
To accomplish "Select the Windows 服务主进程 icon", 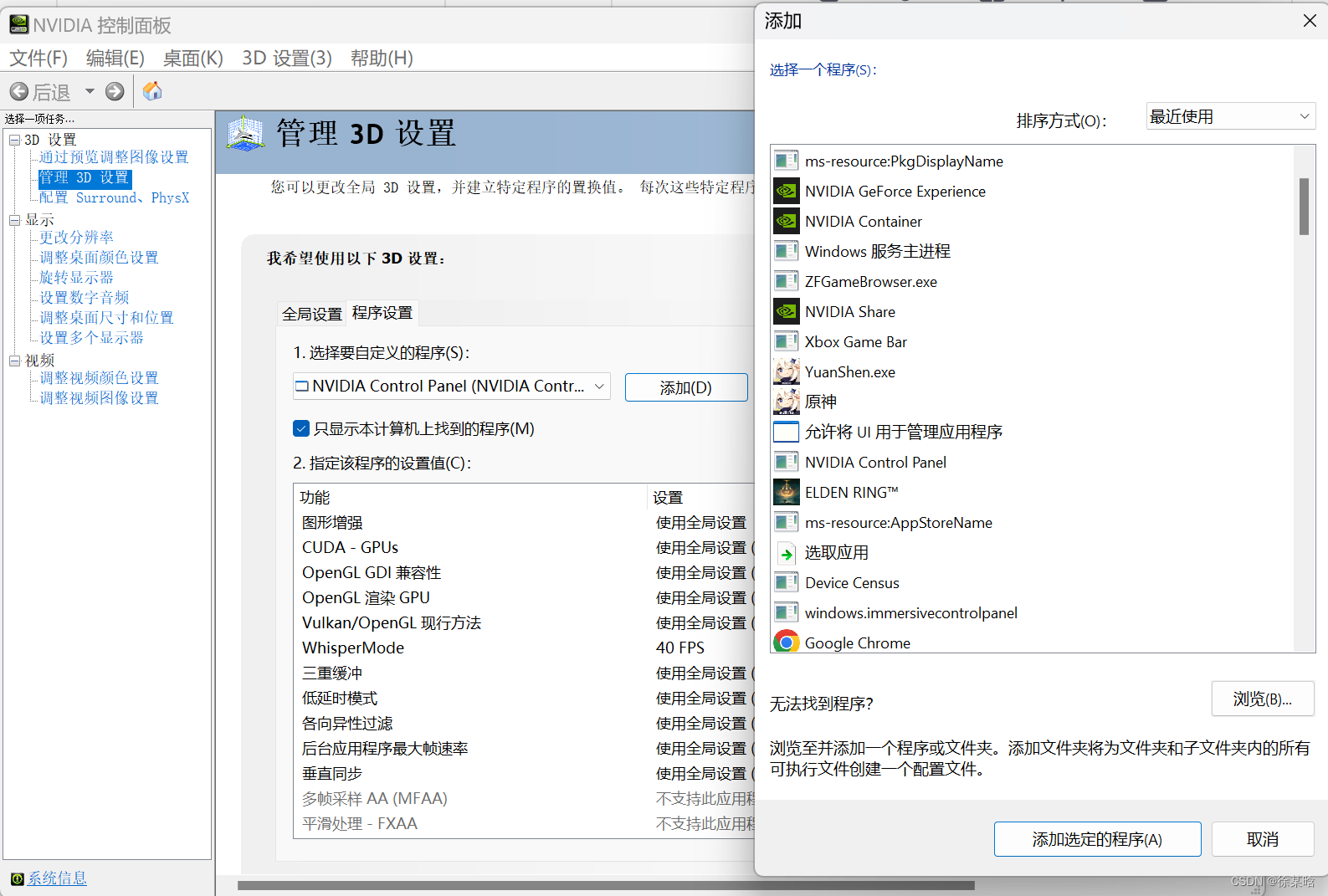I will coord(786,251).
